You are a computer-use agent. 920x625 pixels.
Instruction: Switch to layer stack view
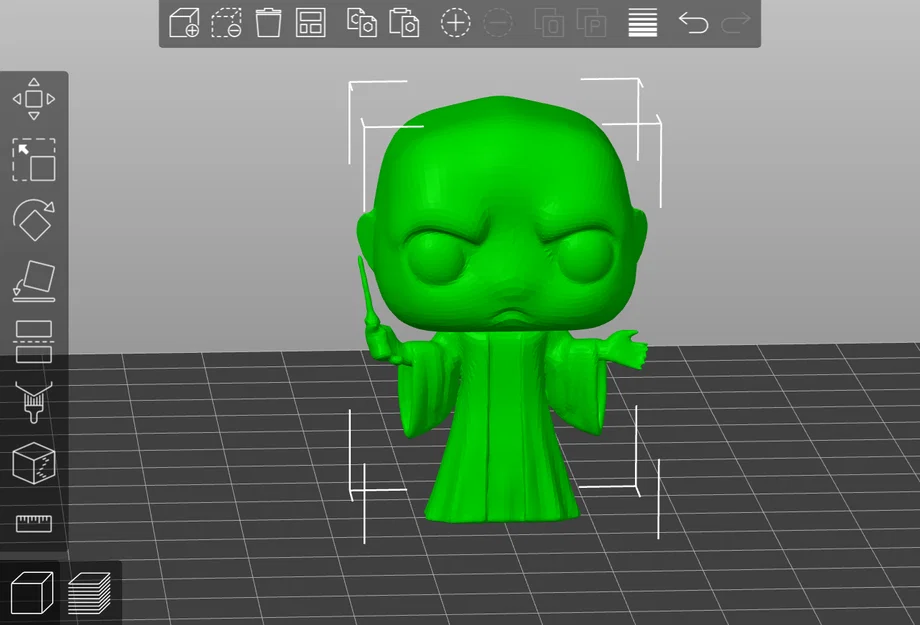[88, 592]
